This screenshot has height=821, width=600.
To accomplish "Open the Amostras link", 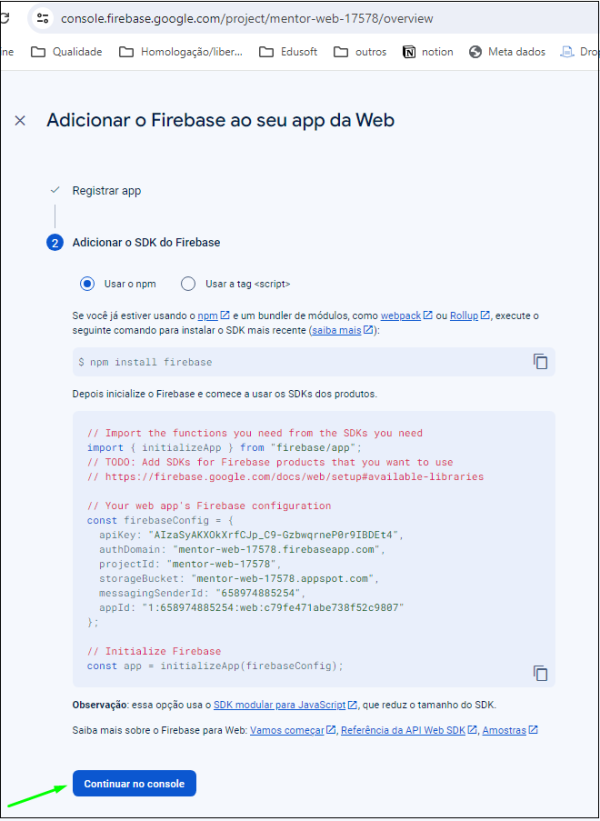I will pos(510,730).
